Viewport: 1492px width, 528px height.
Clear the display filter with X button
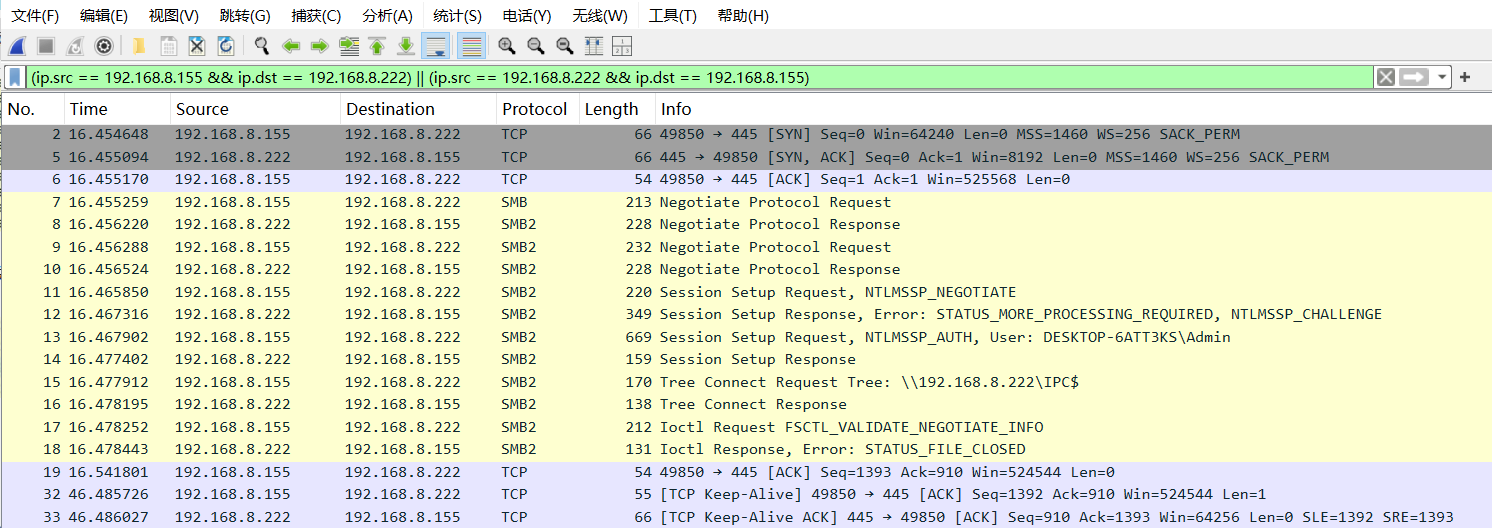point(1385,77)
